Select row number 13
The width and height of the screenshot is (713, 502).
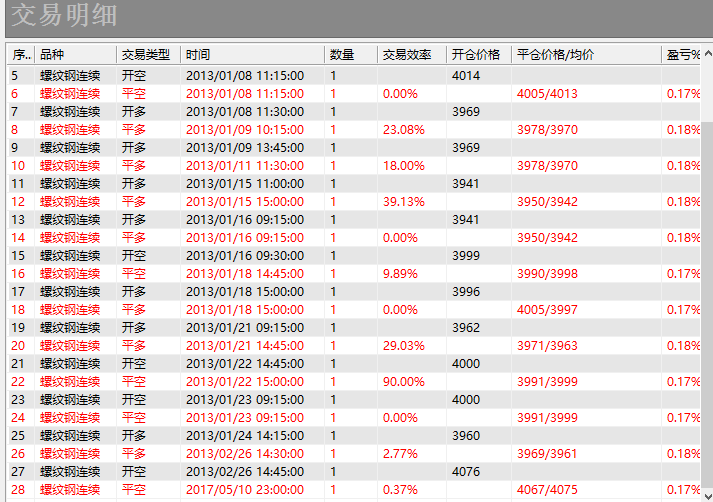tap(18, 220)
